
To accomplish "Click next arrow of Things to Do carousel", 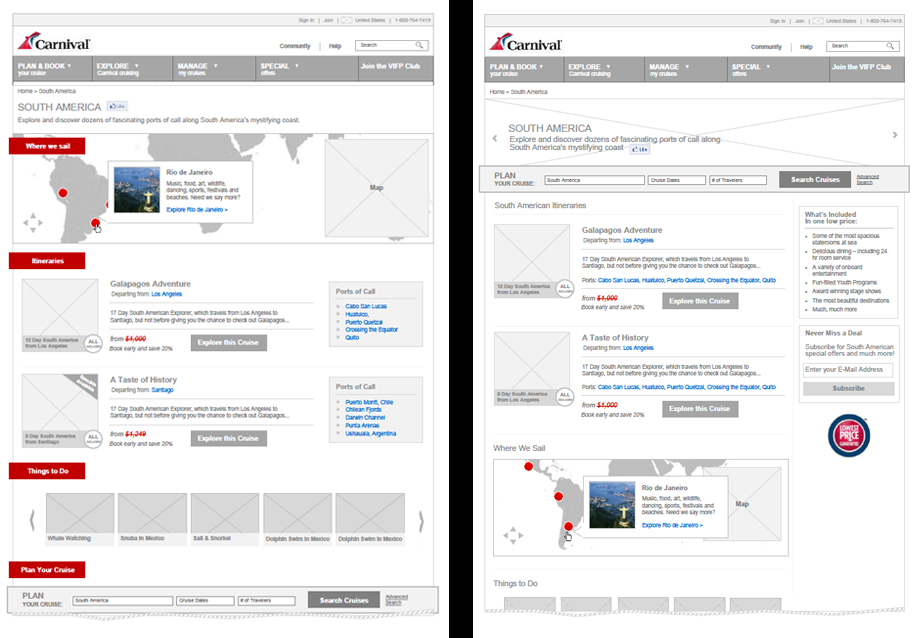I will [x=420, y=520].
